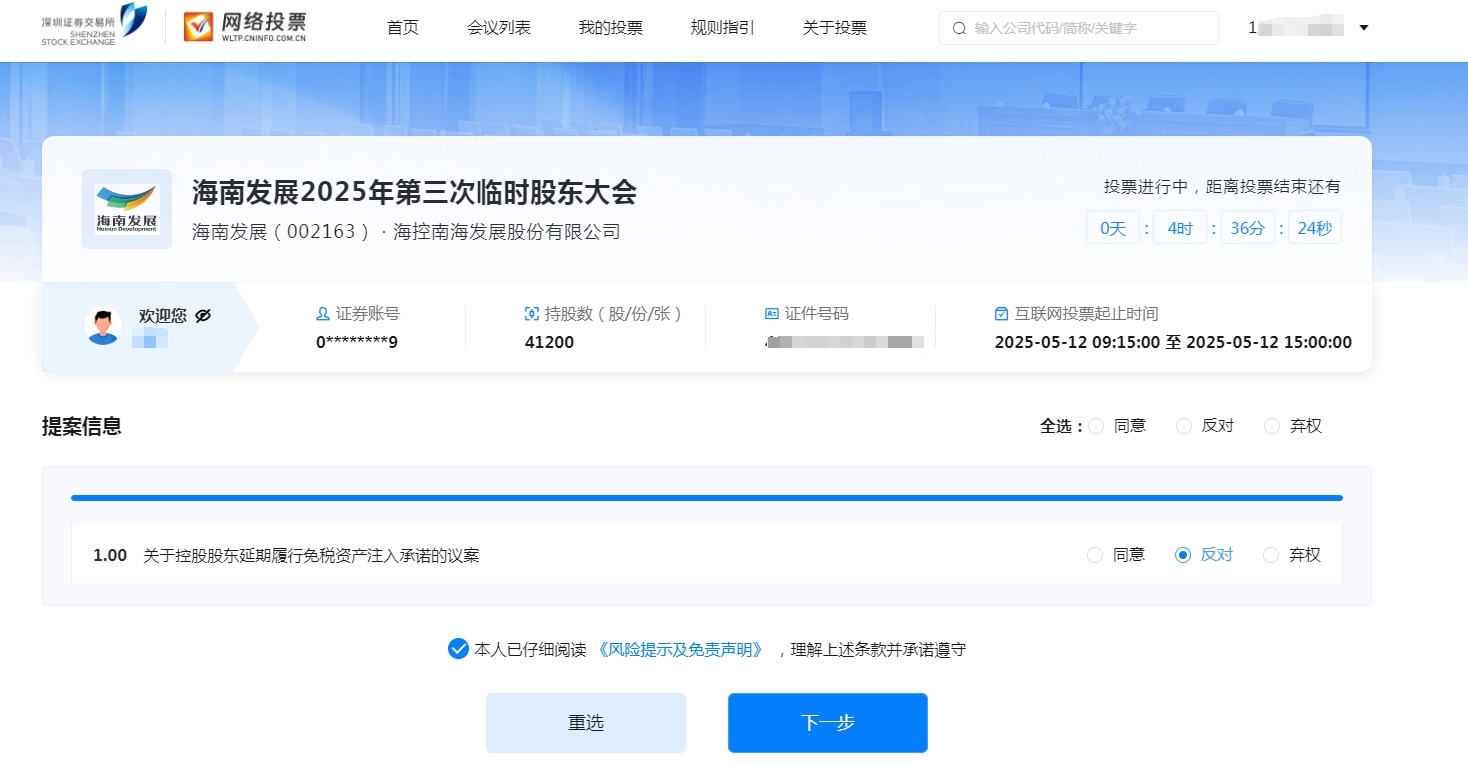This screenshot has height=765, width=1468.
Task: Click the 下一步 button
Action: click(x=828, y=723)
